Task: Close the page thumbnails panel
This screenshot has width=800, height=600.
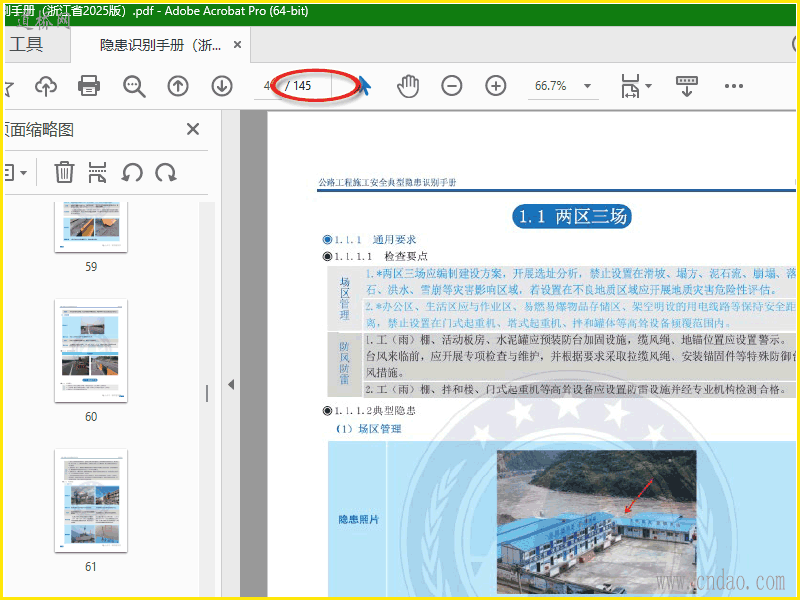Action: 193,129
